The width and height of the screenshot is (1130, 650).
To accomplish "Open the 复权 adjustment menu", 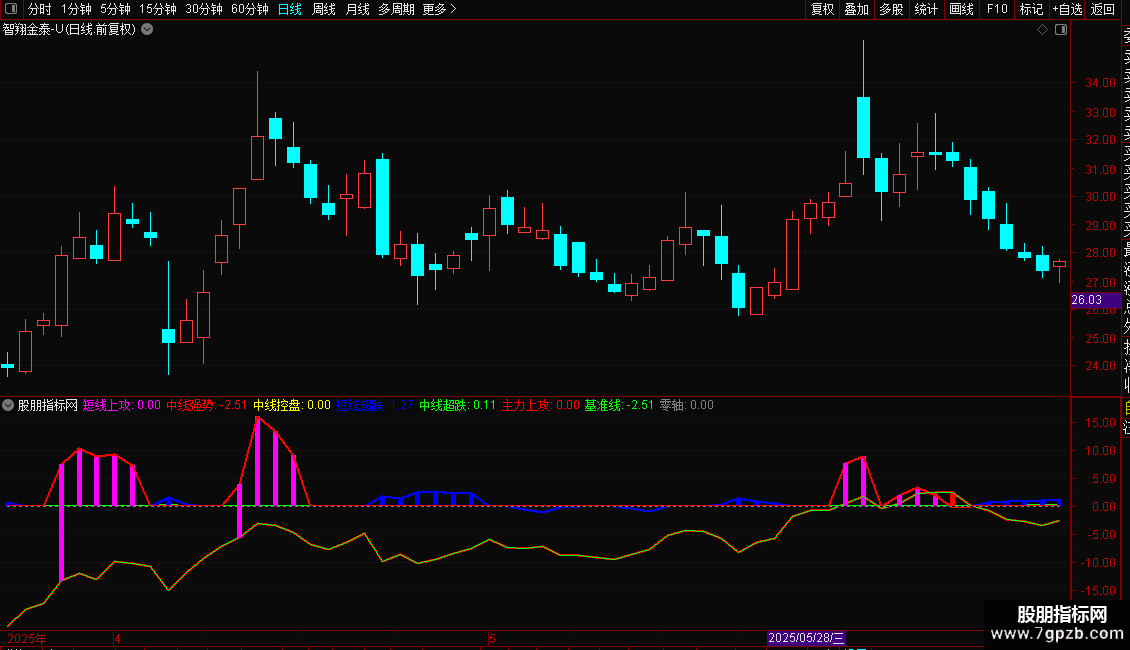I will (822, 9).
